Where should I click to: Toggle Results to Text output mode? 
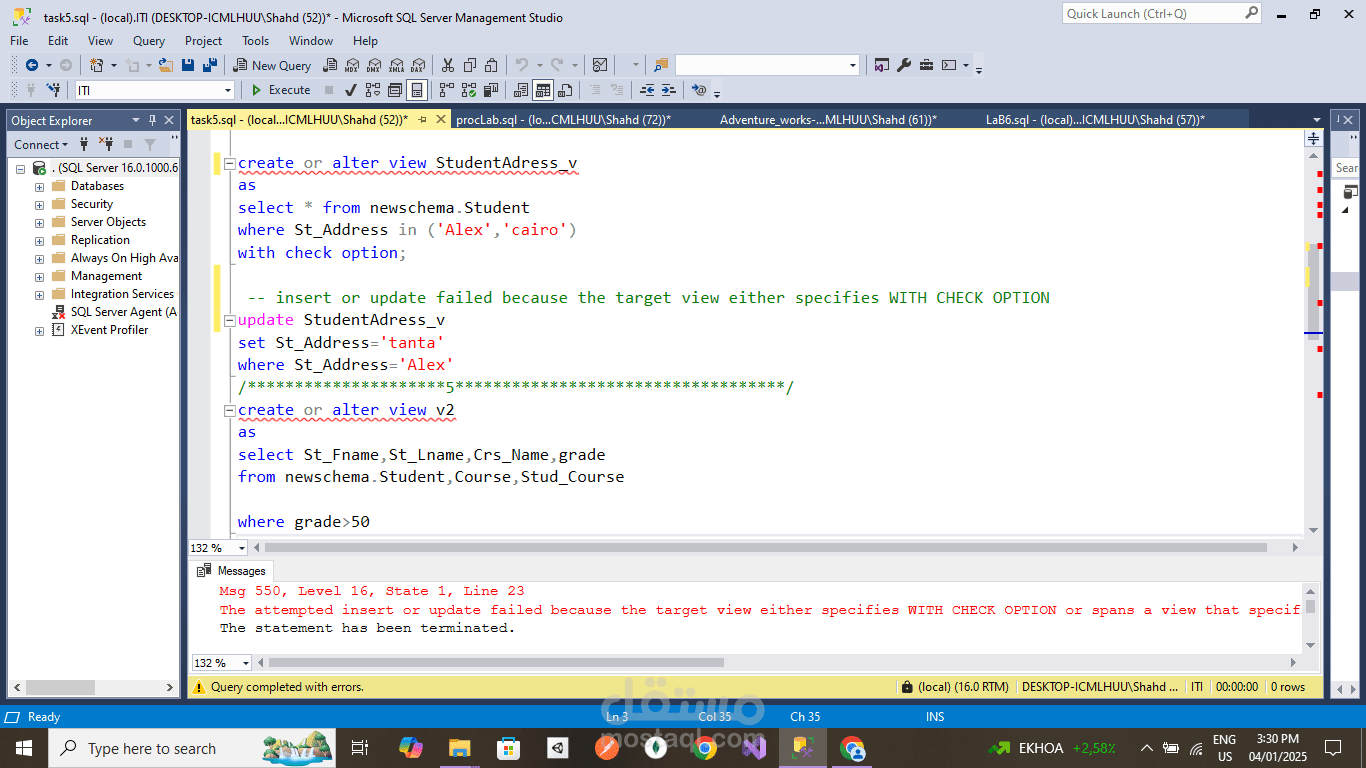(x=520, y=90)
